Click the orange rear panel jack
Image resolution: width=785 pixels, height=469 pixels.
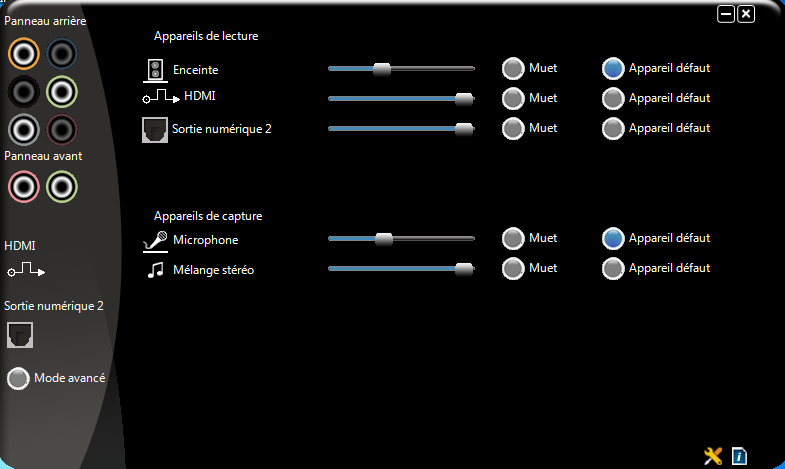pos(24,53)
